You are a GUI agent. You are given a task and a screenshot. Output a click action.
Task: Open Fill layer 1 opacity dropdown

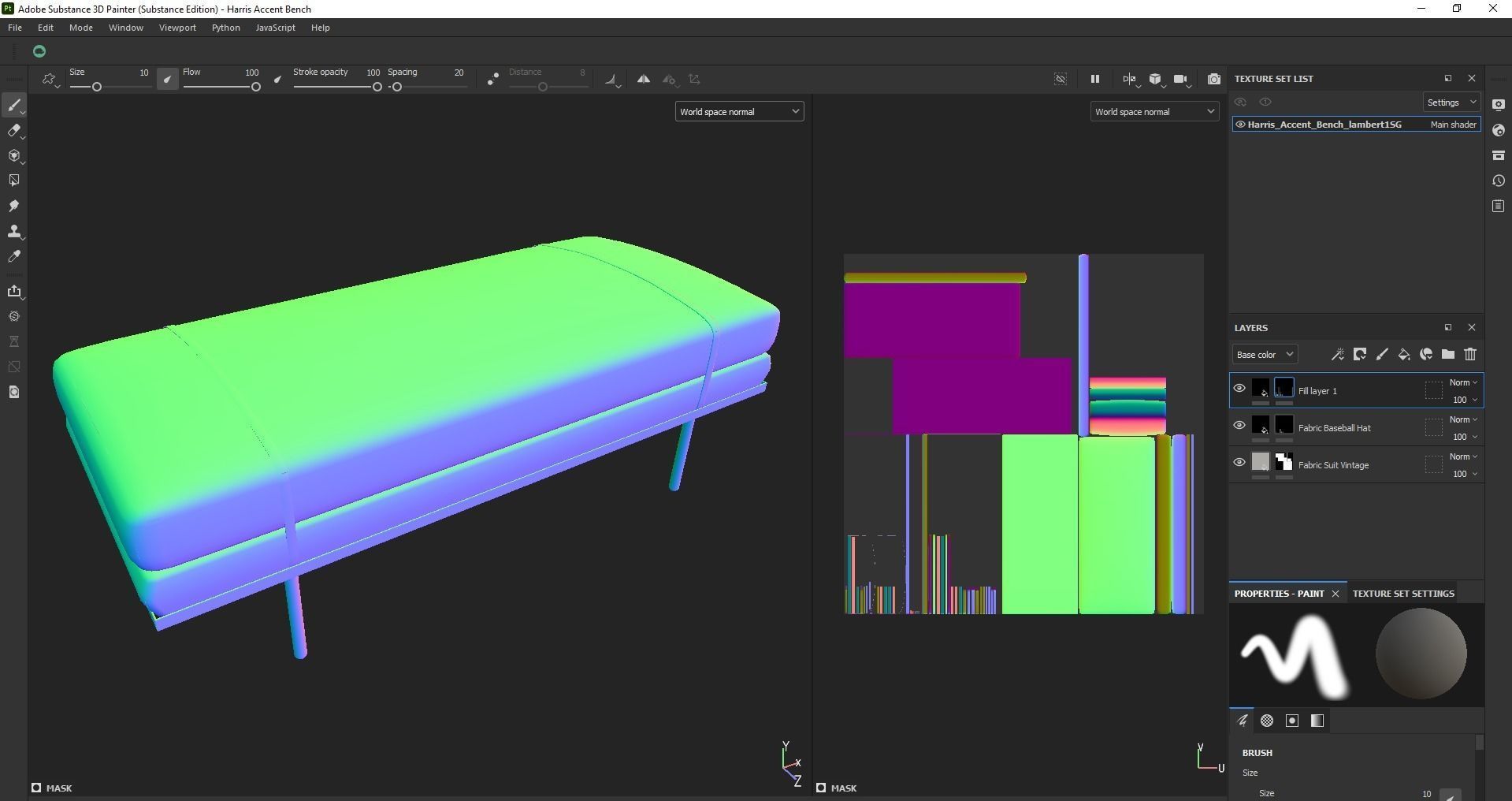(x=1465, y=400)
